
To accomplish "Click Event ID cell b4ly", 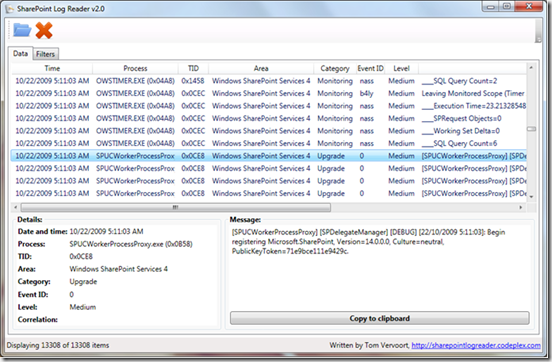I will pos(366,93).
